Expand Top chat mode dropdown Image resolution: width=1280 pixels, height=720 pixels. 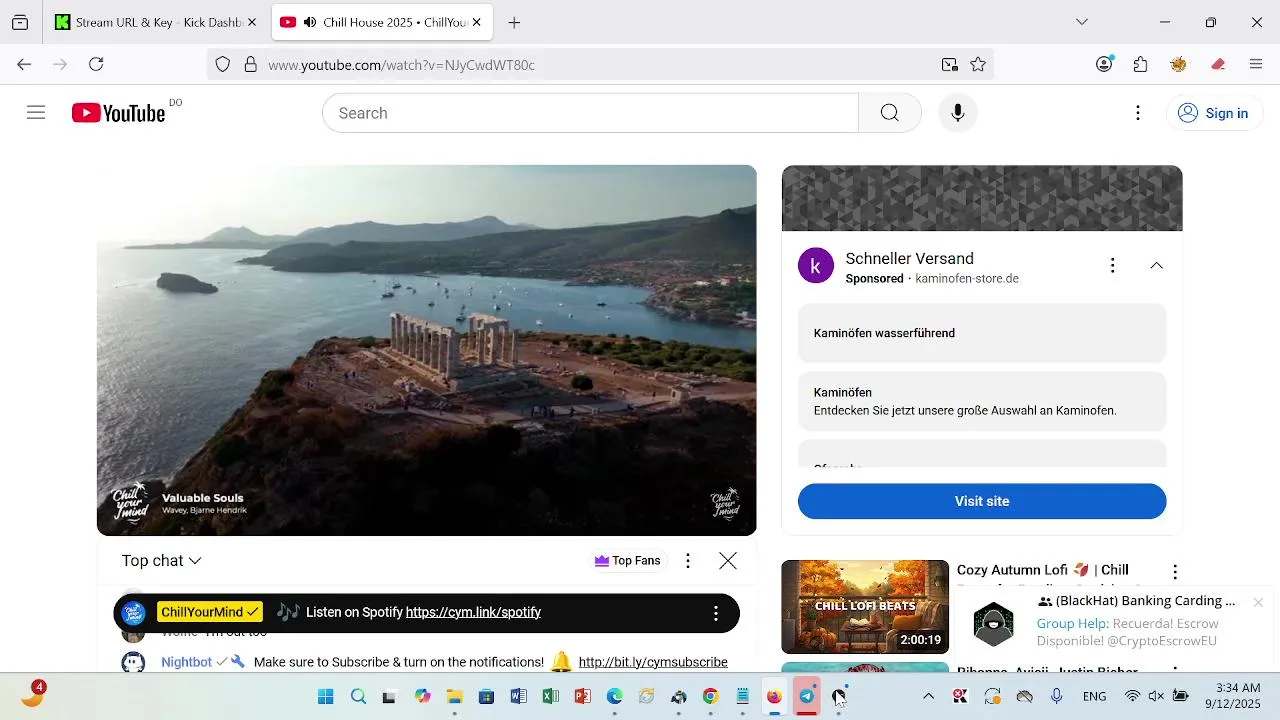tap(162, 561)
